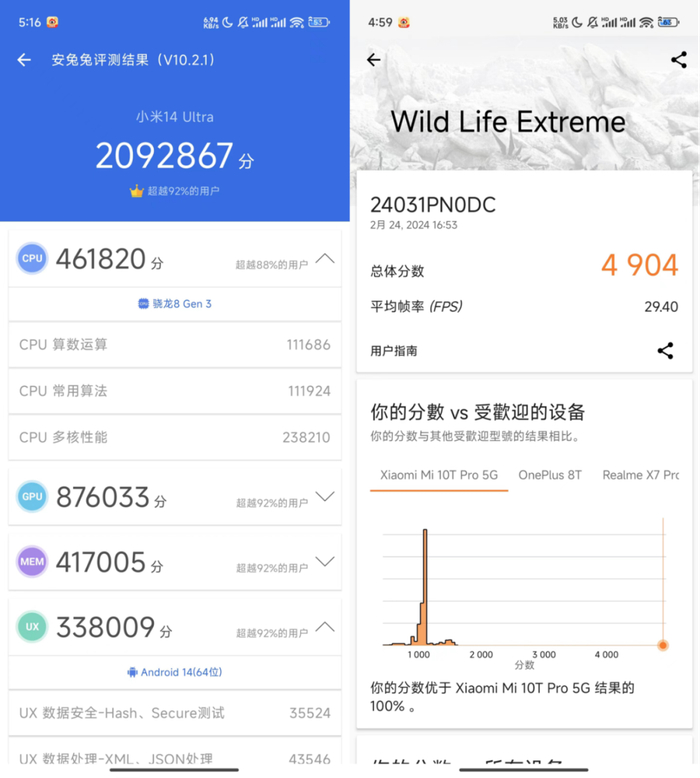Tap the blue CPU score badge icon
Viewport: 700px width, 778px height.
(x=32, y=258)
